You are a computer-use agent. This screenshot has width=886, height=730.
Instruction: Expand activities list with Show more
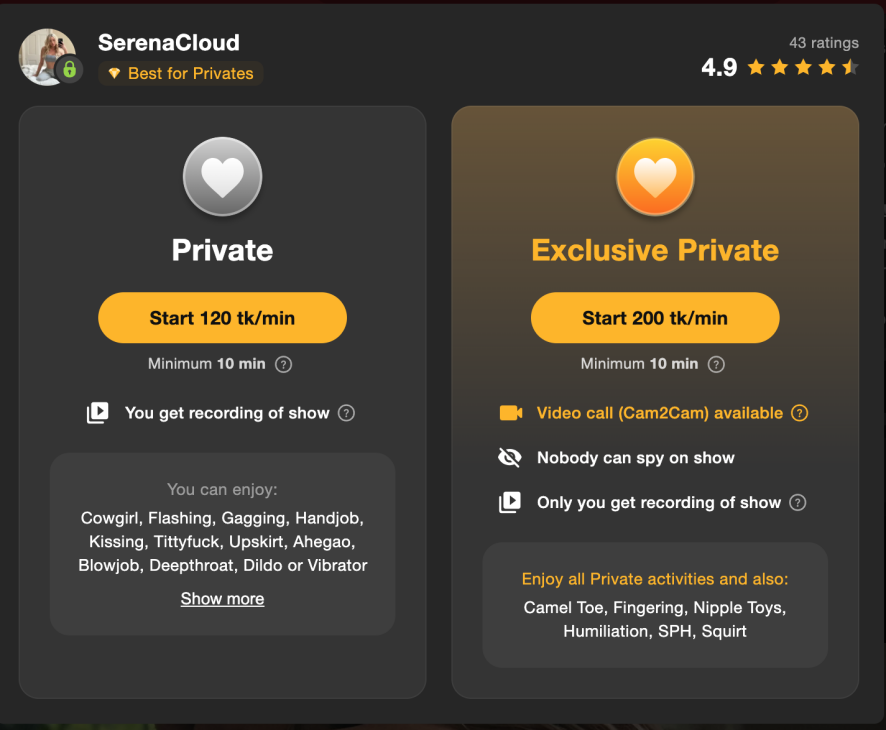point(223,598)
